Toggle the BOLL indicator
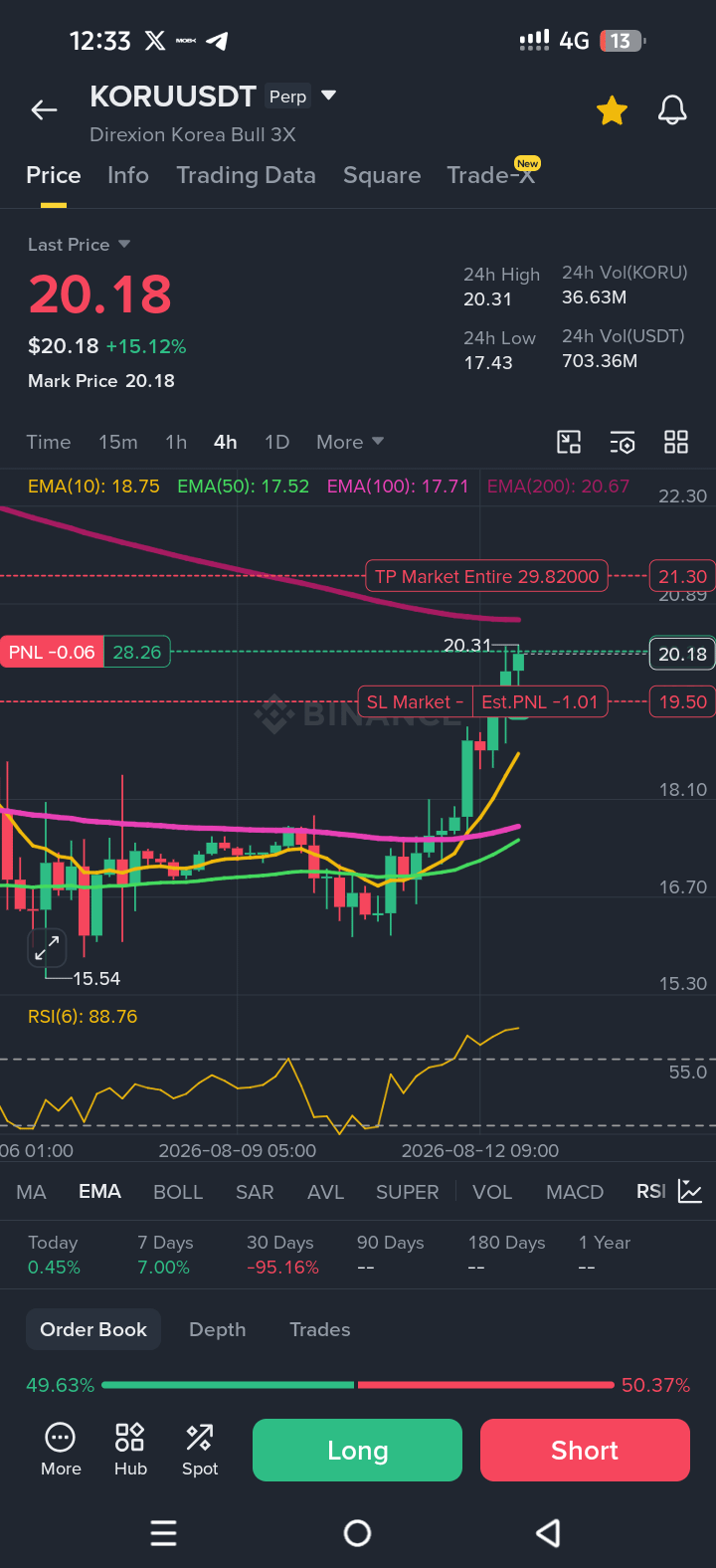 coord(178,1192)
